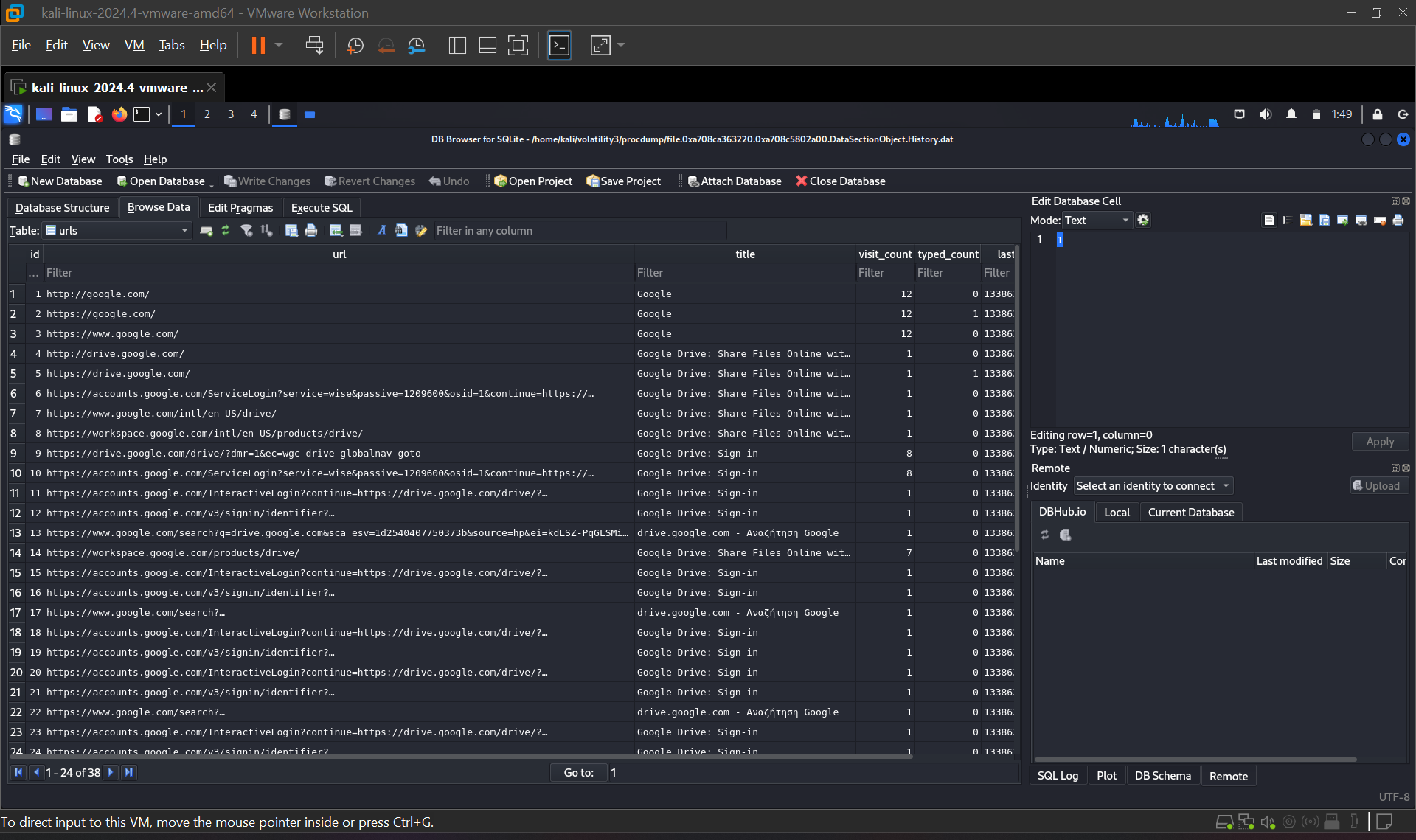Open the table font format icon
This screenshot has width=1416, height=840.
click(381, 231)
